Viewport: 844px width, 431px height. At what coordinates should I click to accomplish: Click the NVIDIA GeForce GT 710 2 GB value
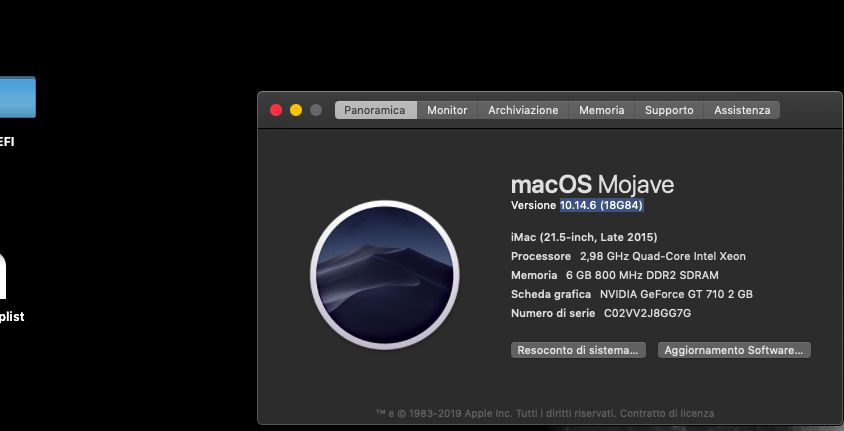tap(676, 294)
